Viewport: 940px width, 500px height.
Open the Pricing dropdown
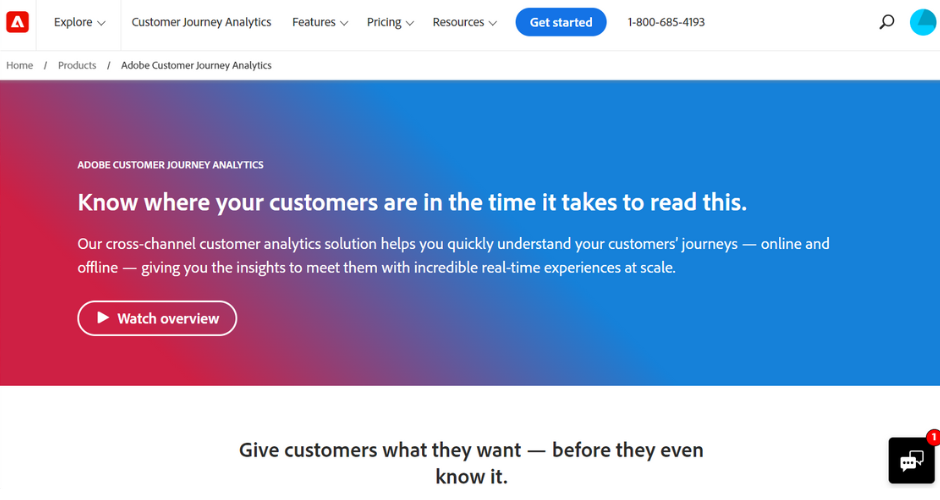390,22
